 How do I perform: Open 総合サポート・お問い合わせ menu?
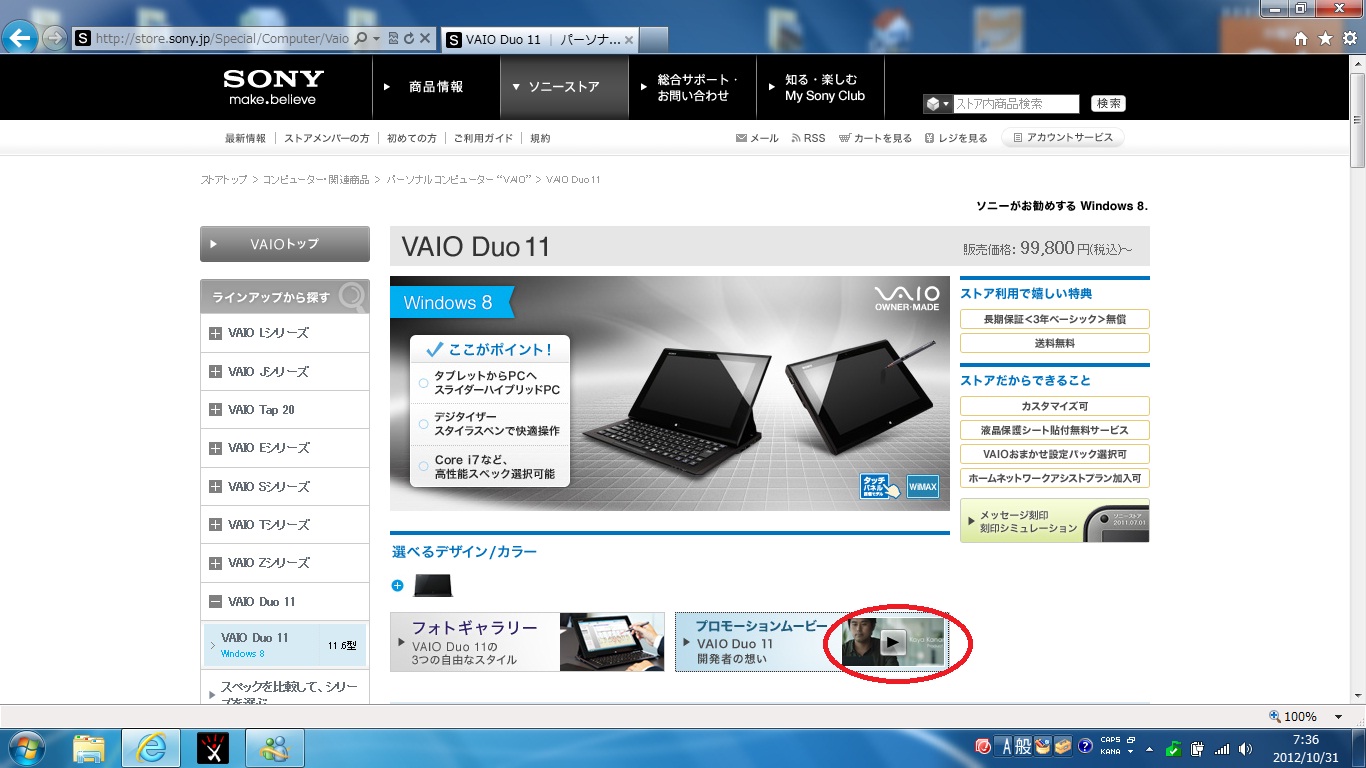(692, 87)
